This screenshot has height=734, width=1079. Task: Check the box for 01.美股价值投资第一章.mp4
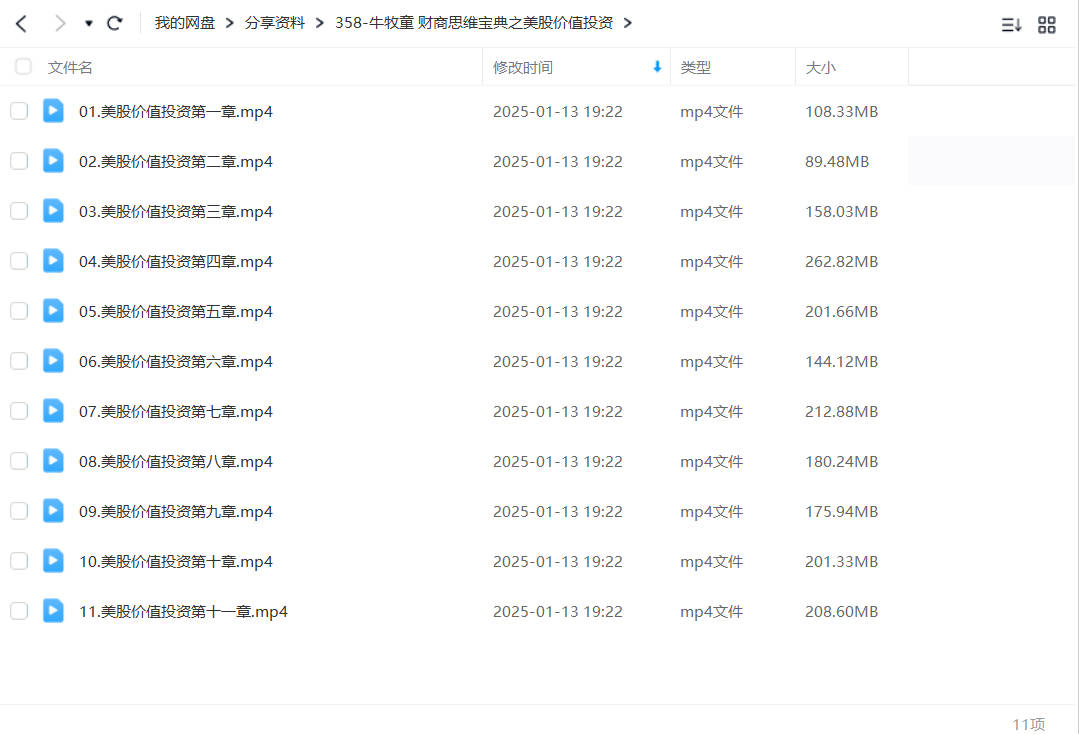(x=19, y=111)
